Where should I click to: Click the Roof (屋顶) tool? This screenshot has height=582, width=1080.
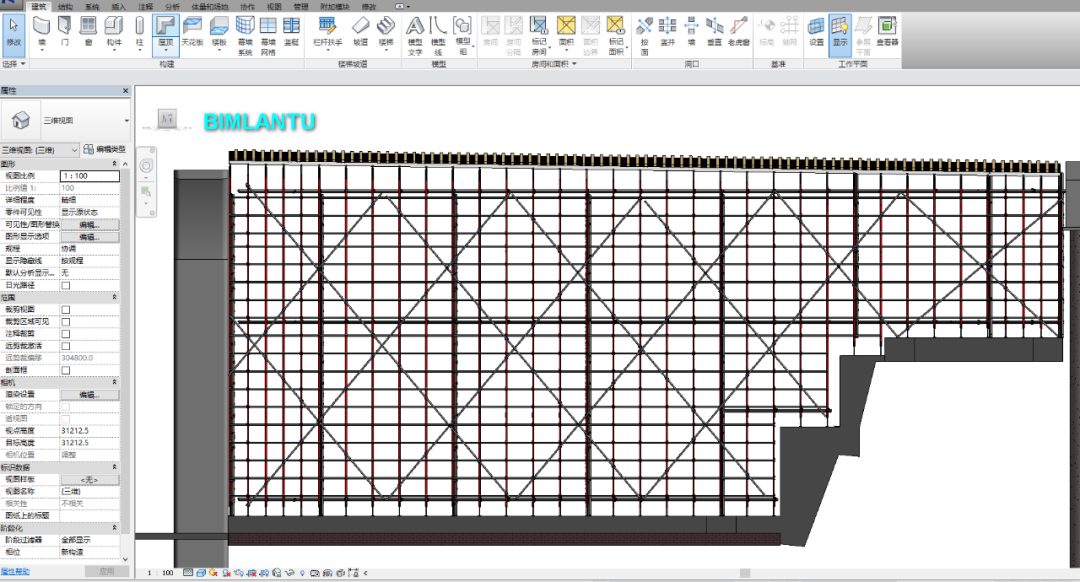pyautogui.click(x=165, y=32)
